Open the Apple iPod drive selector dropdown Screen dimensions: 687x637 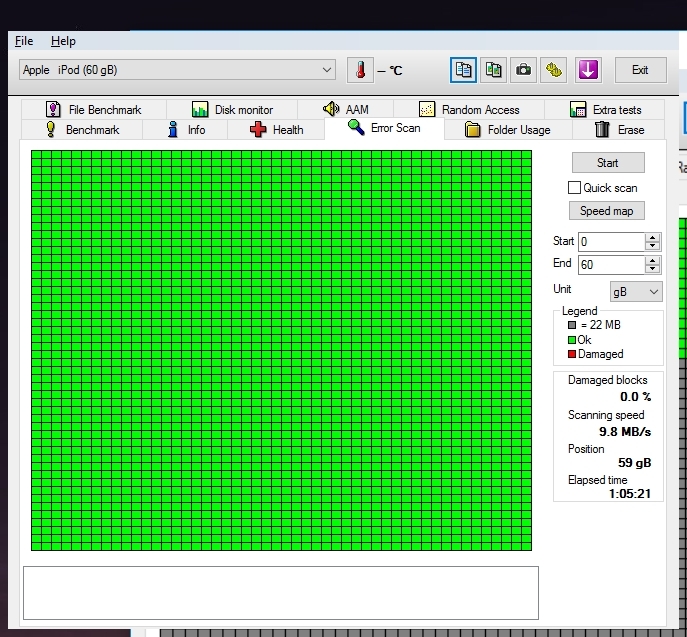tap(177, 70)
